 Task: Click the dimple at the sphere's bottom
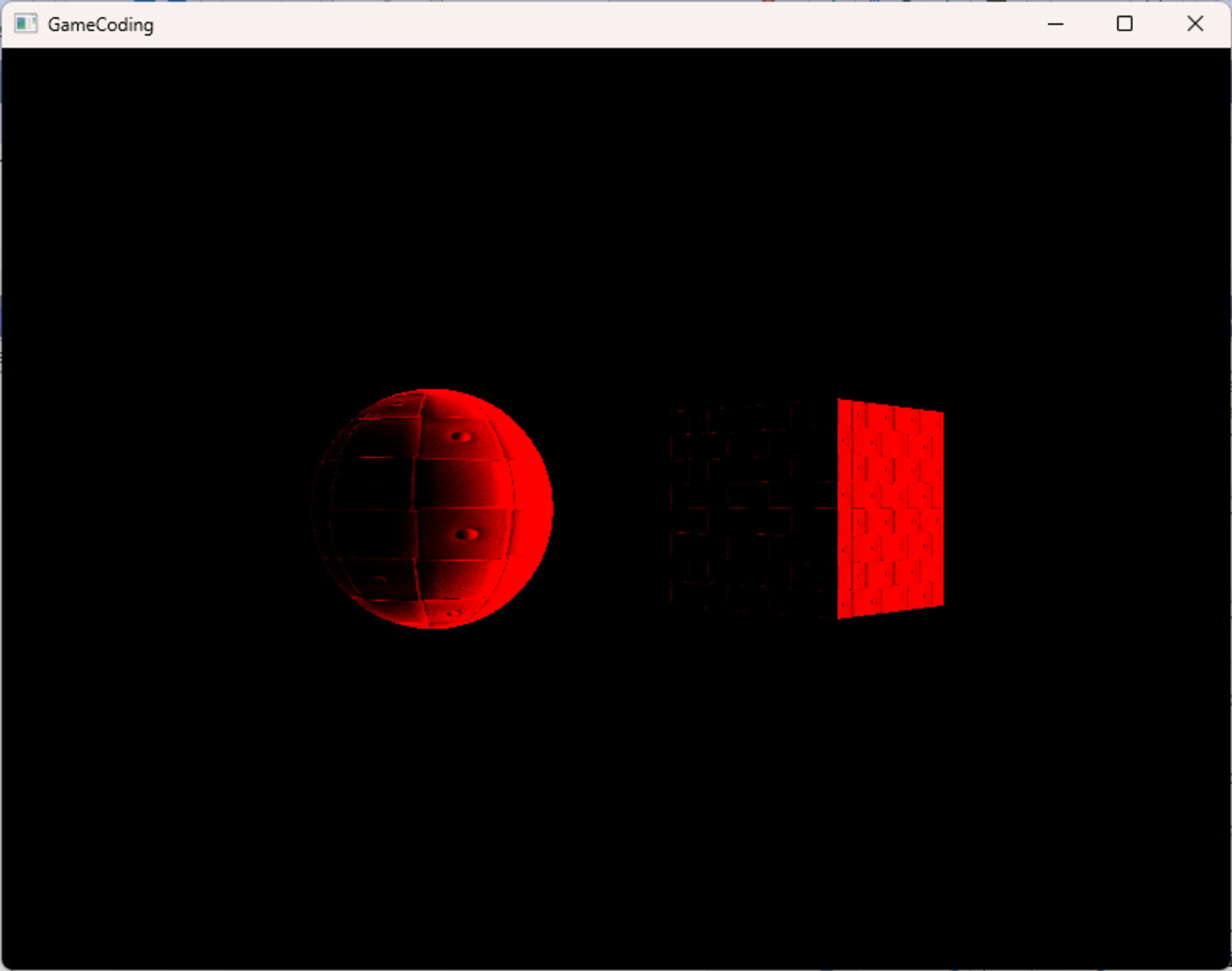pos(451,614)
